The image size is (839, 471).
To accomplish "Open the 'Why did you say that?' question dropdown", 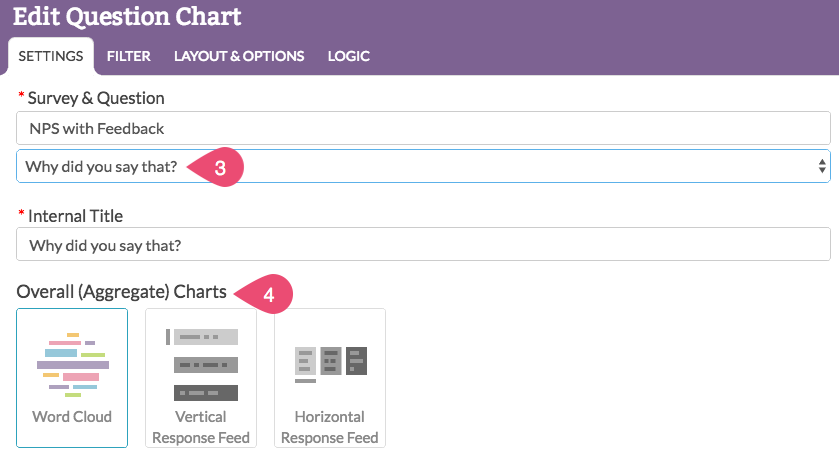I will point(420,166).
